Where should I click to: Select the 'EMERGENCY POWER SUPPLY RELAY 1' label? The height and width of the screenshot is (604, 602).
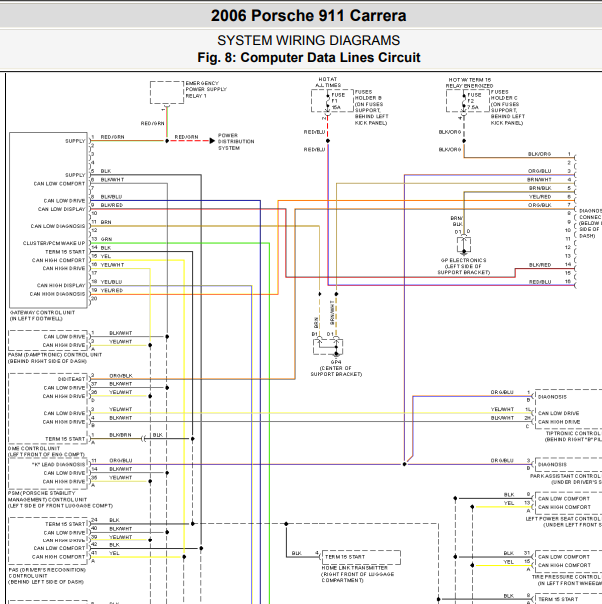point(206,89)
